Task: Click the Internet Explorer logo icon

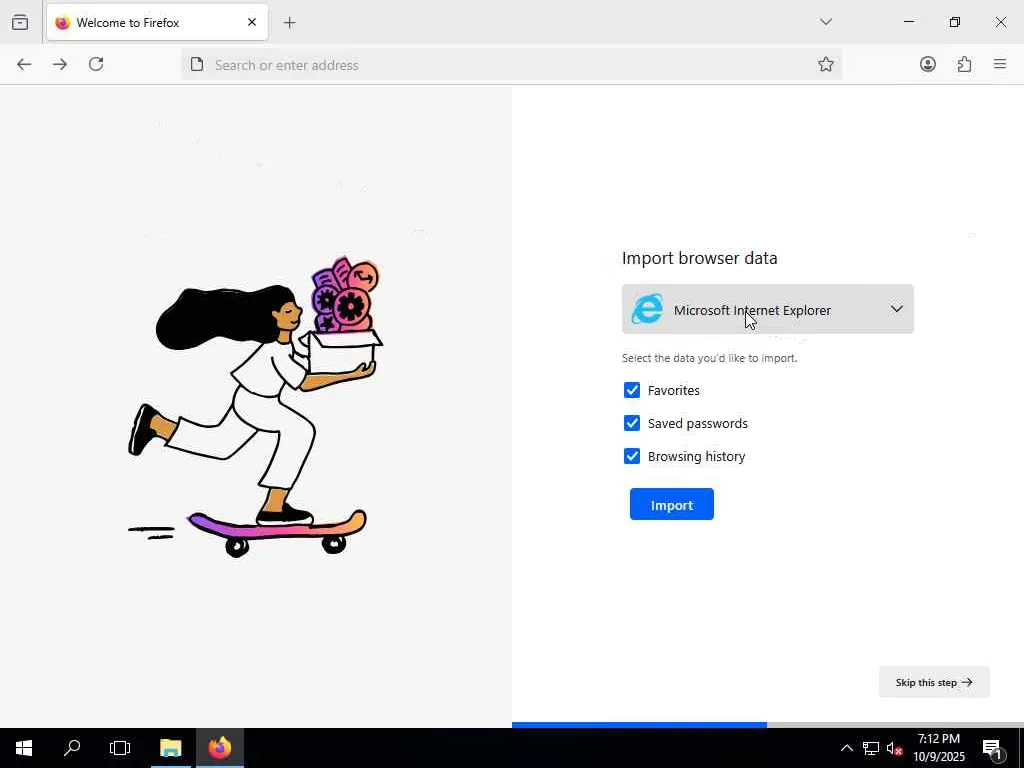Action: click(647, 309)
